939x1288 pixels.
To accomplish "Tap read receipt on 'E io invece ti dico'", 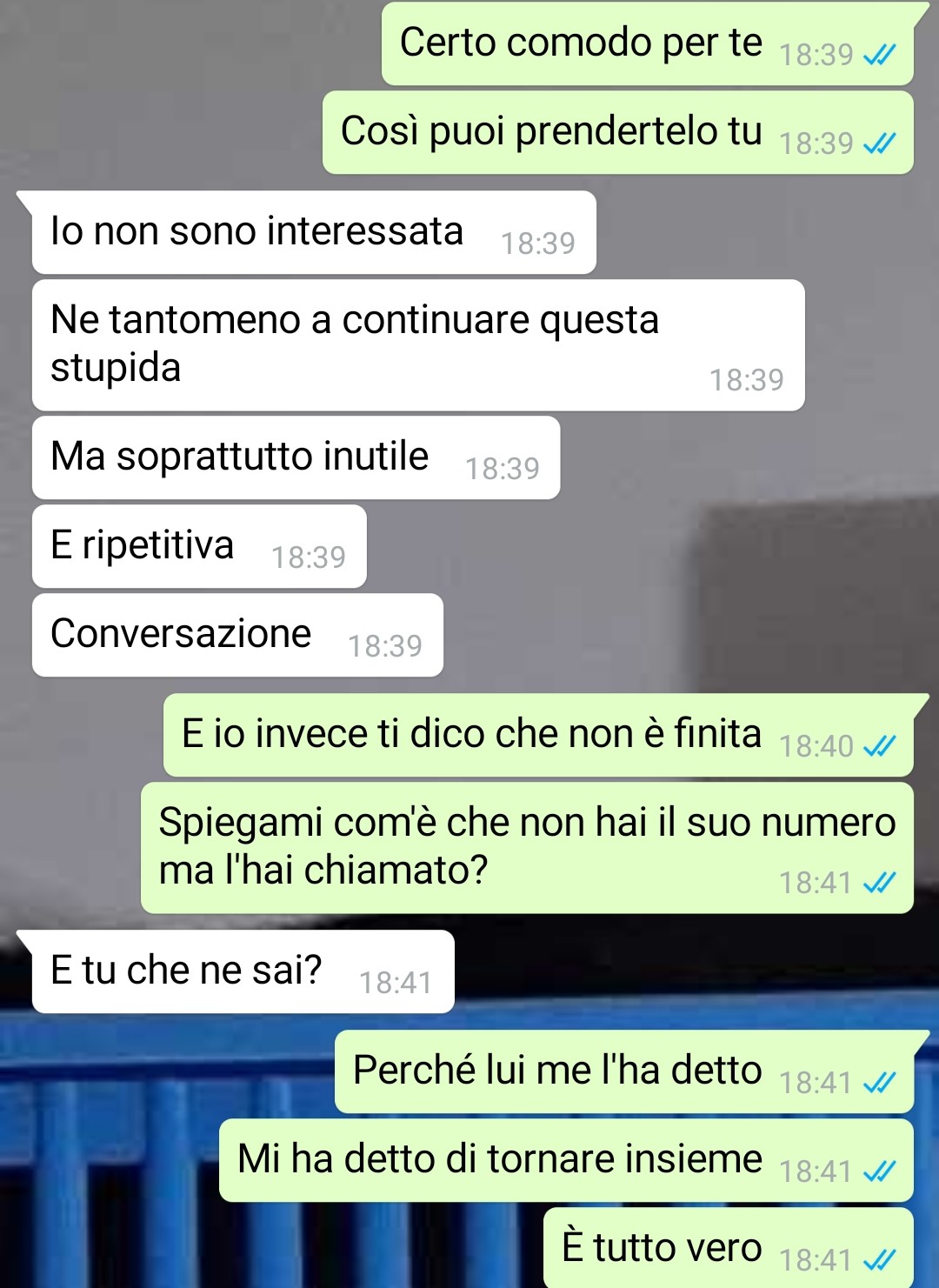I will [x=879, y=746].
